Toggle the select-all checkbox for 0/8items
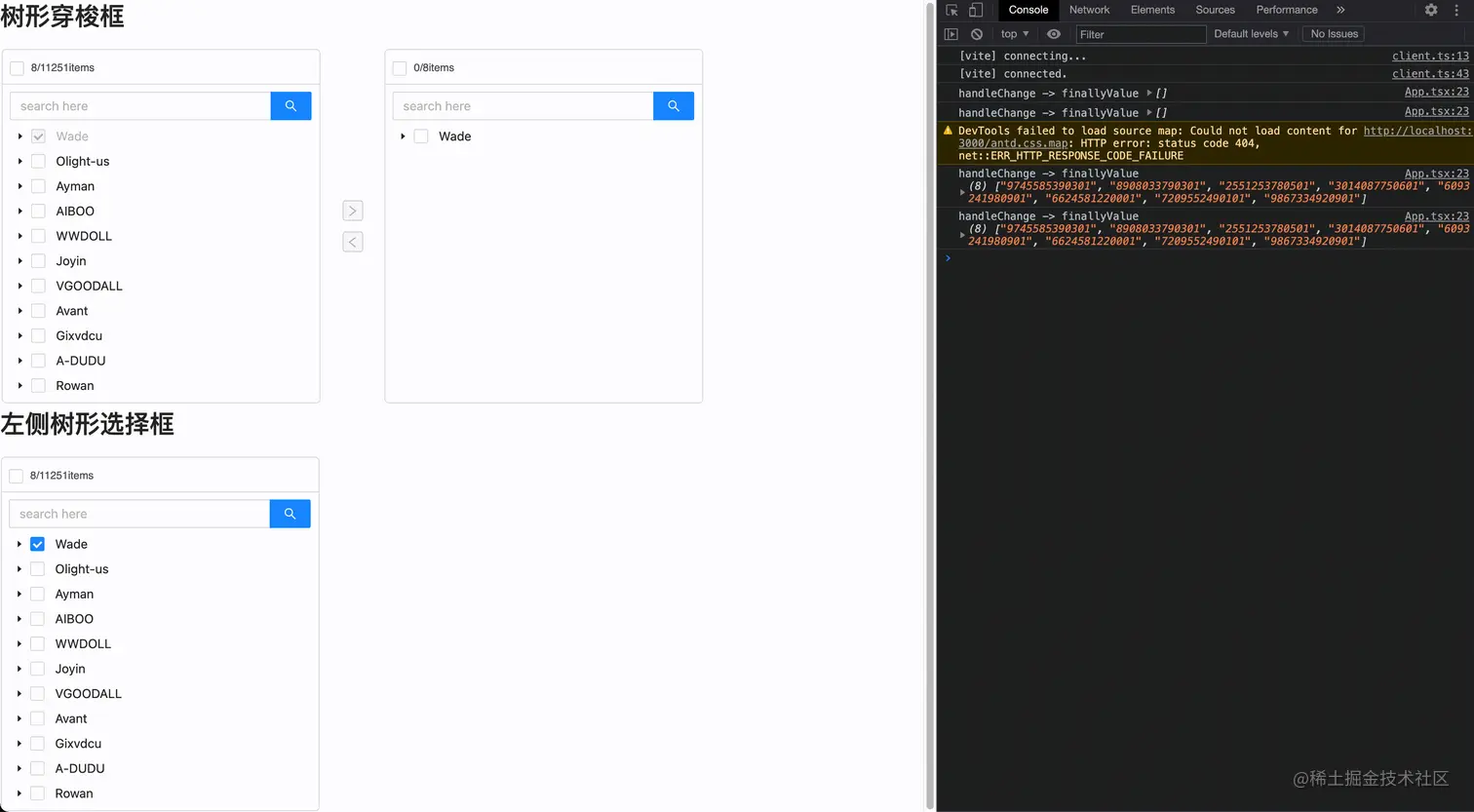This screenshot has width=1474, height=812. coord(400,68)
